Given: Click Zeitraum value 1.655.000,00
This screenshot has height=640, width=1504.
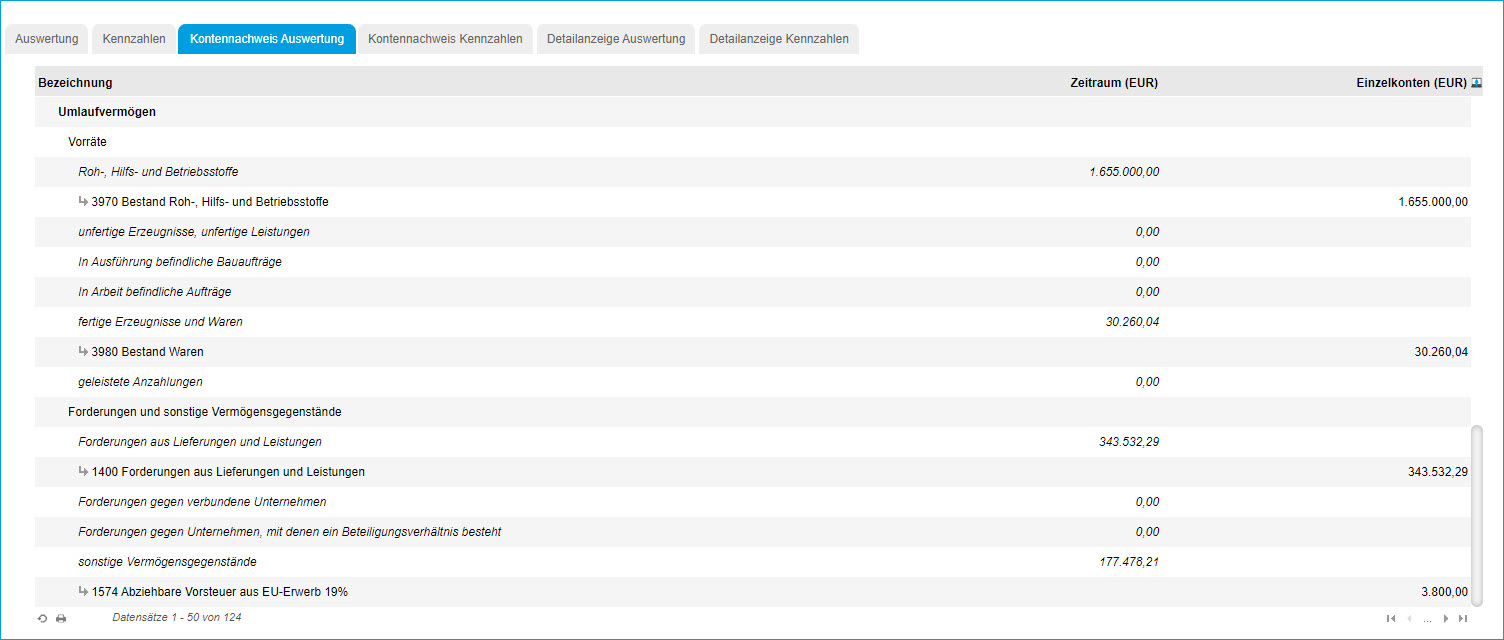Looking at the screenshot, I should [1124, 172].
